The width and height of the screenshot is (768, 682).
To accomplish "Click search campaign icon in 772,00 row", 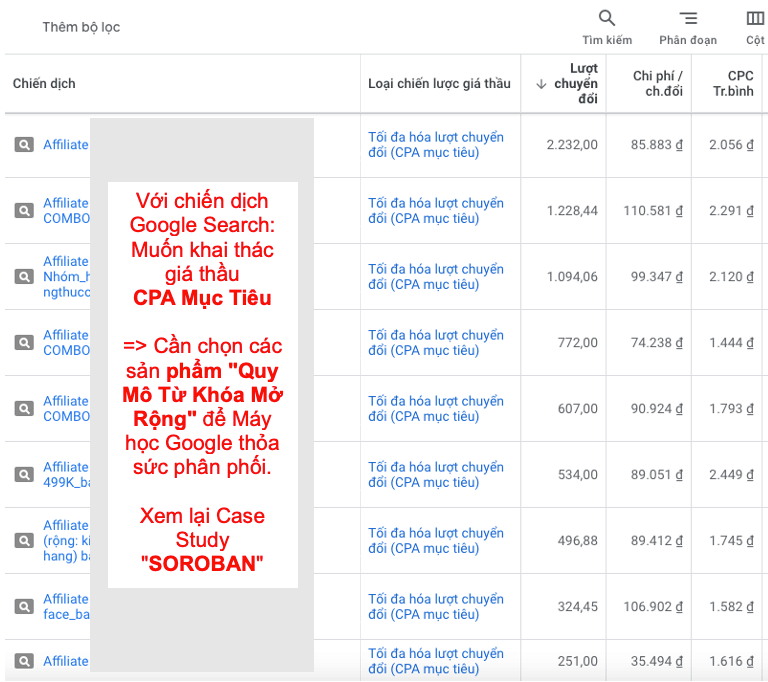I will 24,342.
